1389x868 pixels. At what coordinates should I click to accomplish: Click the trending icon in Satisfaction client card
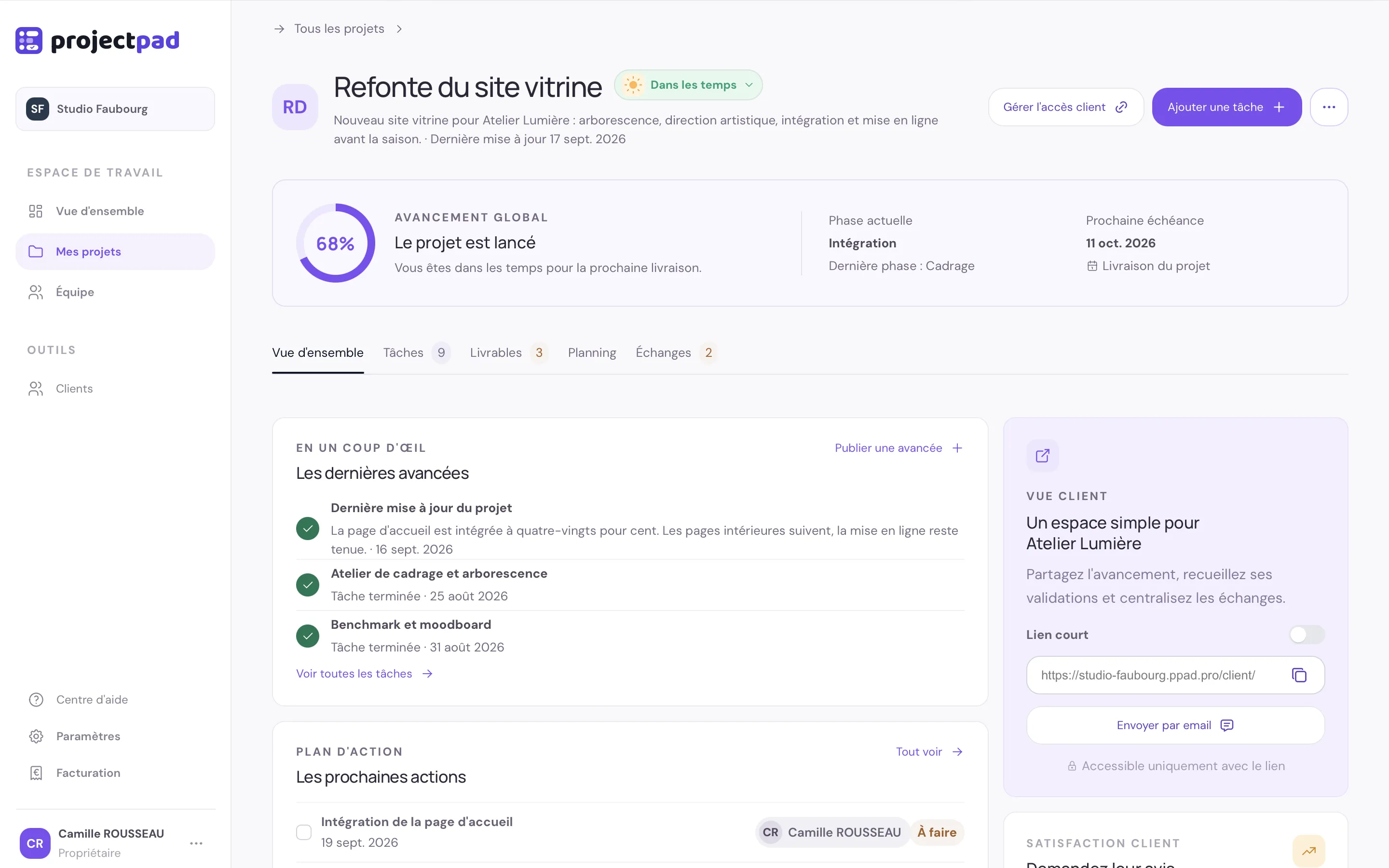click(1308, 851)
